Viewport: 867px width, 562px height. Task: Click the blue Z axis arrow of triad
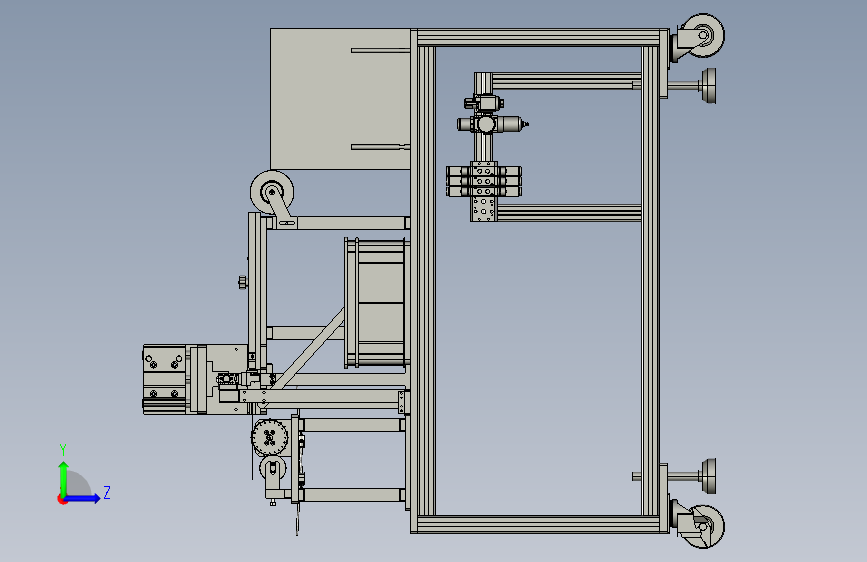pos(83,498)
